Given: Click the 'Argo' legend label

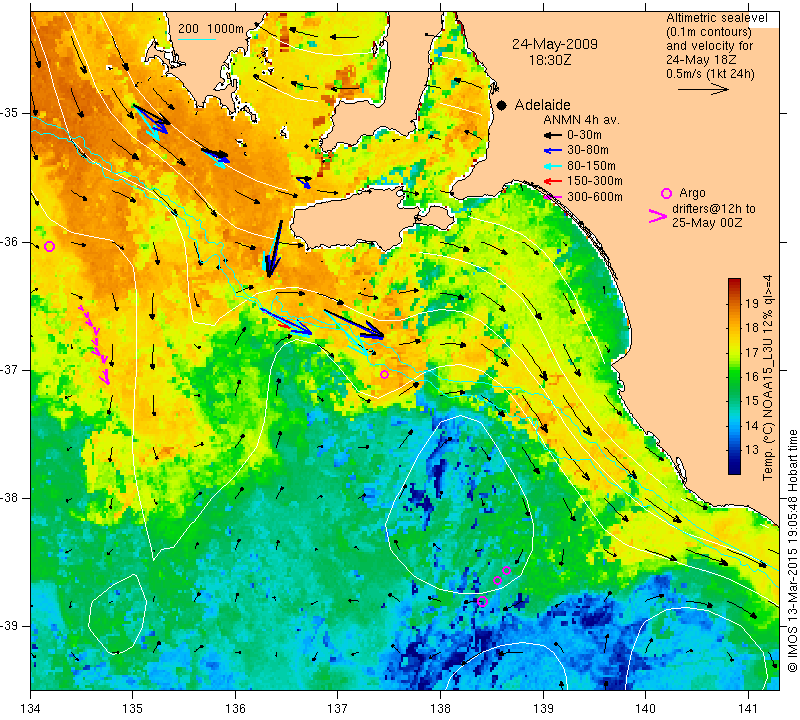Looking at the screenshot, I should (x=692, y=193).
